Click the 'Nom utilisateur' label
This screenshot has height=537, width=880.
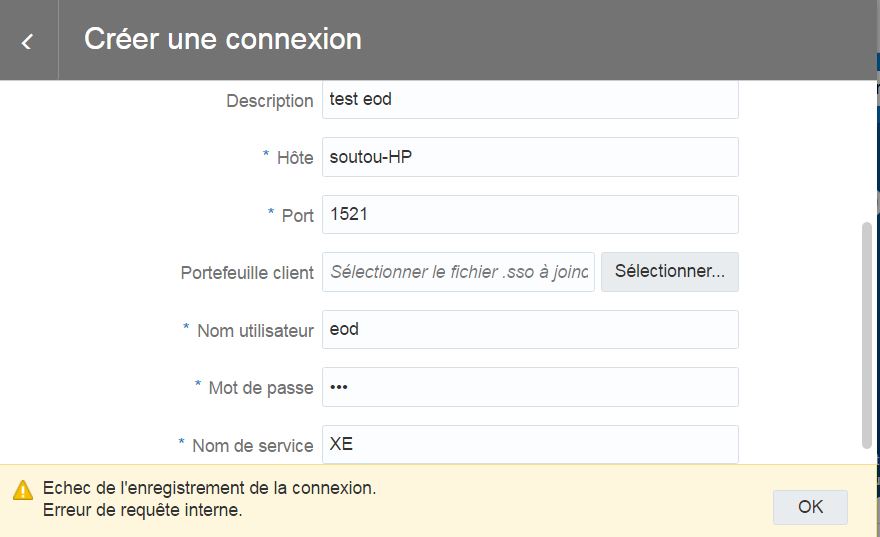pyautogui.click(x=255, y=331)
